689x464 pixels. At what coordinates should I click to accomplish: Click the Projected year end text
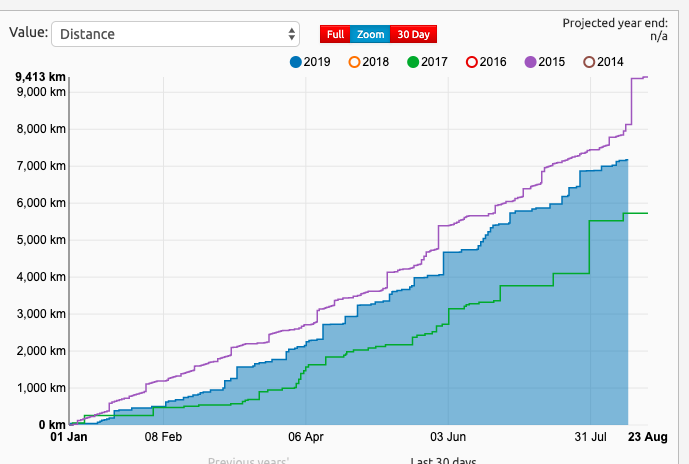[620, 22]
